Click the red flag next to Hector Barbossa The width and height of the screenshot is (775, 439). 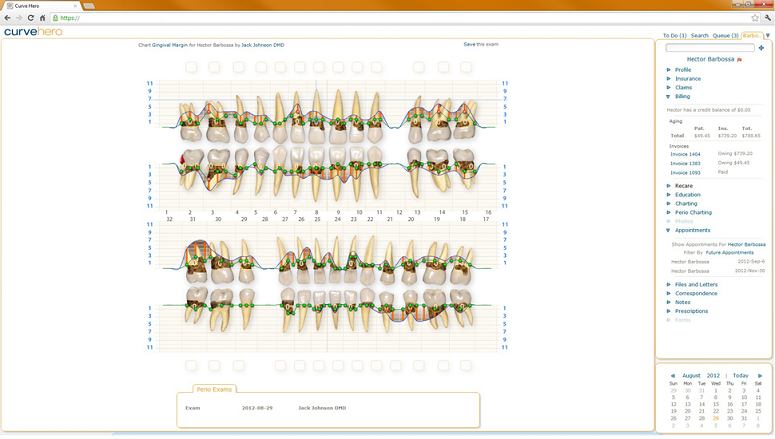[x=739, y=60]
